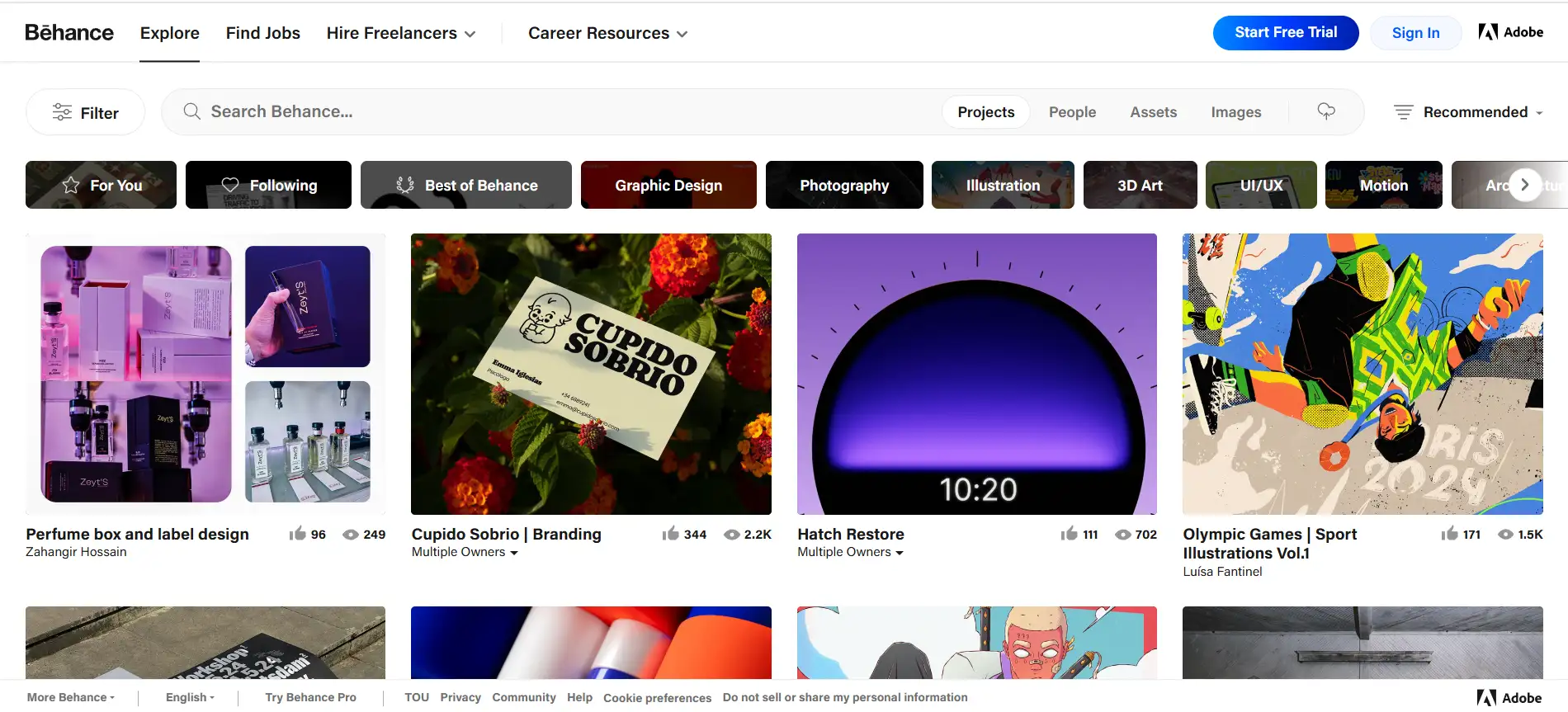Click the Following heart icon

point(230,185)
